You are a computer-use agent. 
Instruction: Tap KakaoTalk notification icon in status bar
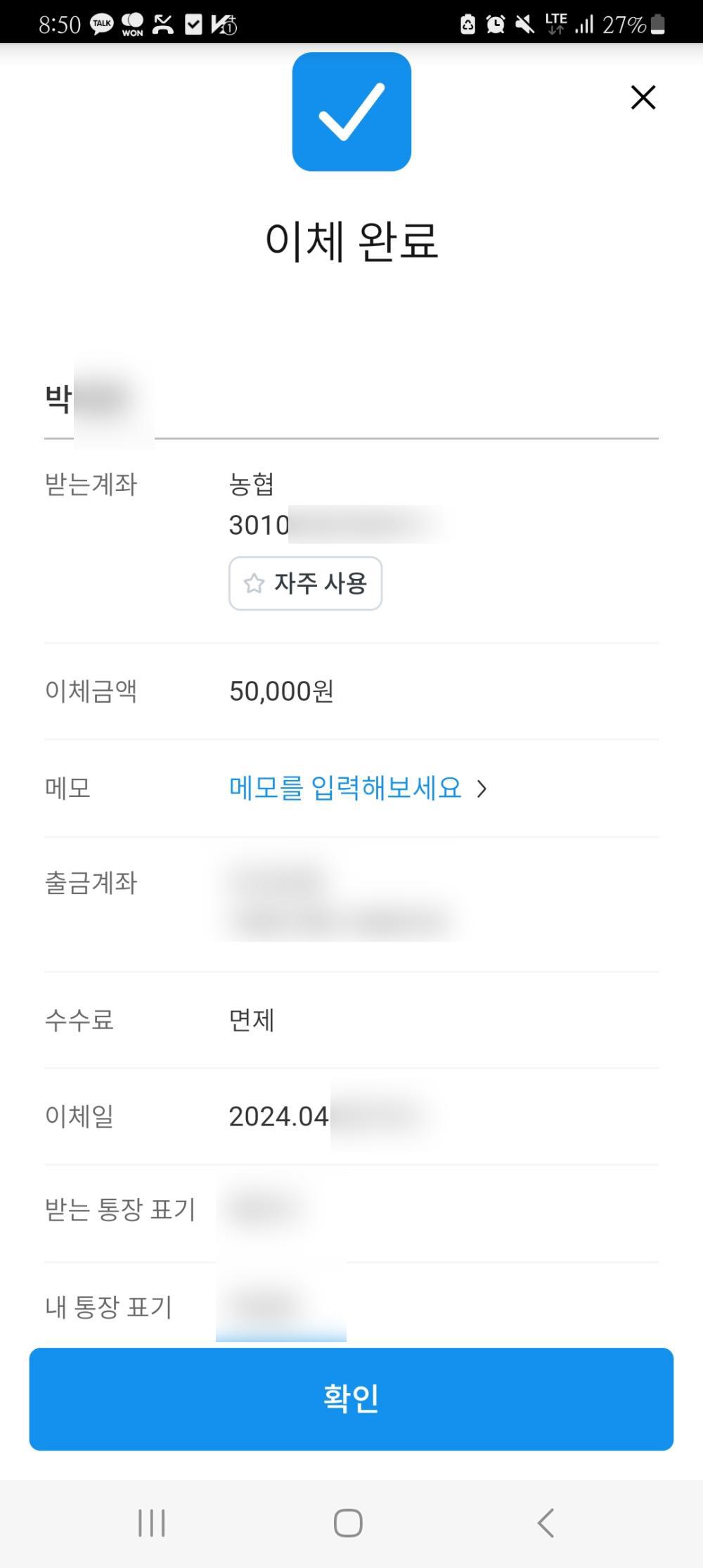[x=102, y=25]
